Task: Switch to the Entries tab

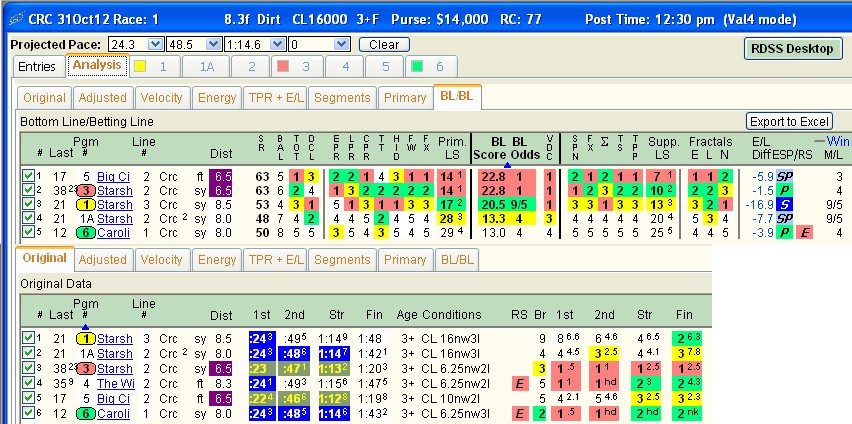Action: pyautogui.click(x=37, y=67)
